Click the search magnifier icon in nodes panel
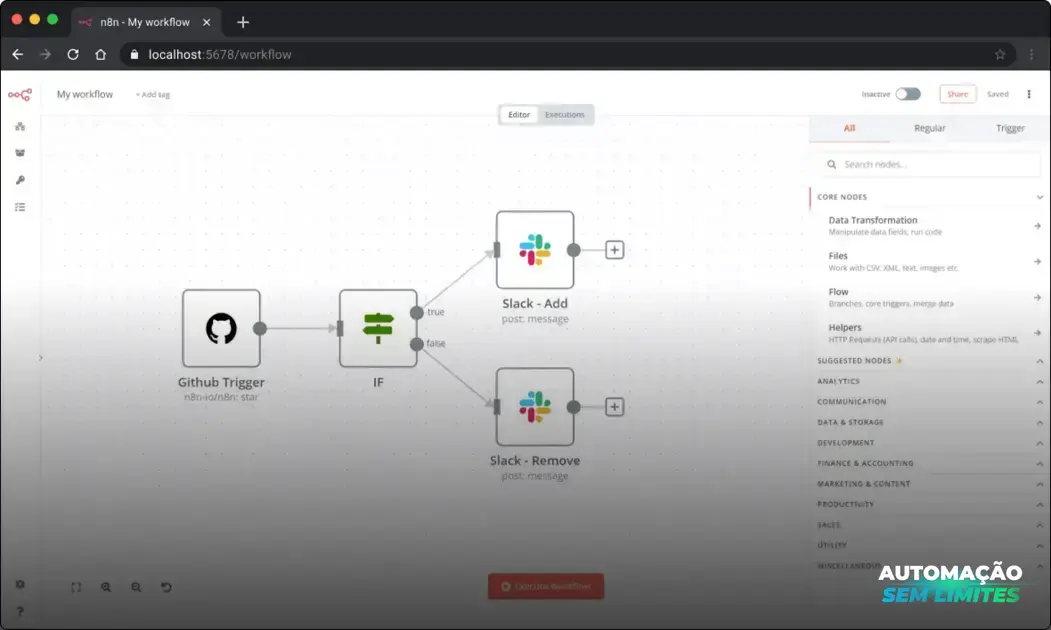The height and width of the screenshot is (630, 1051). tap(832, 164)
